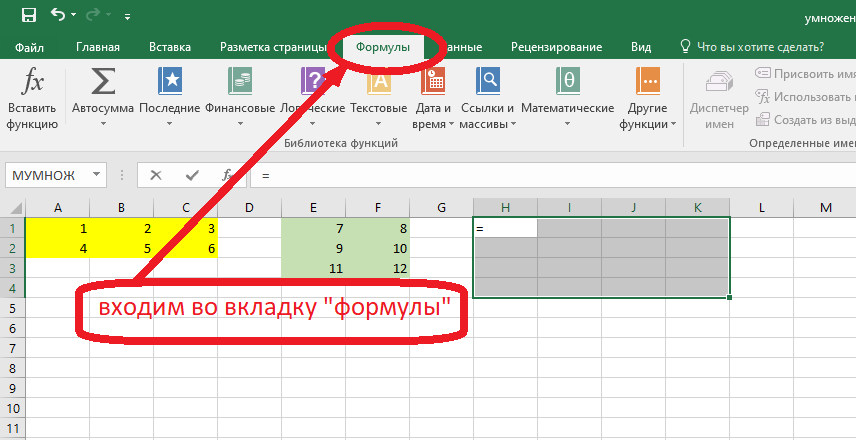Click cell C2 containing 6
This screenshot has height=440, width=856.
[x=186, y=248]
